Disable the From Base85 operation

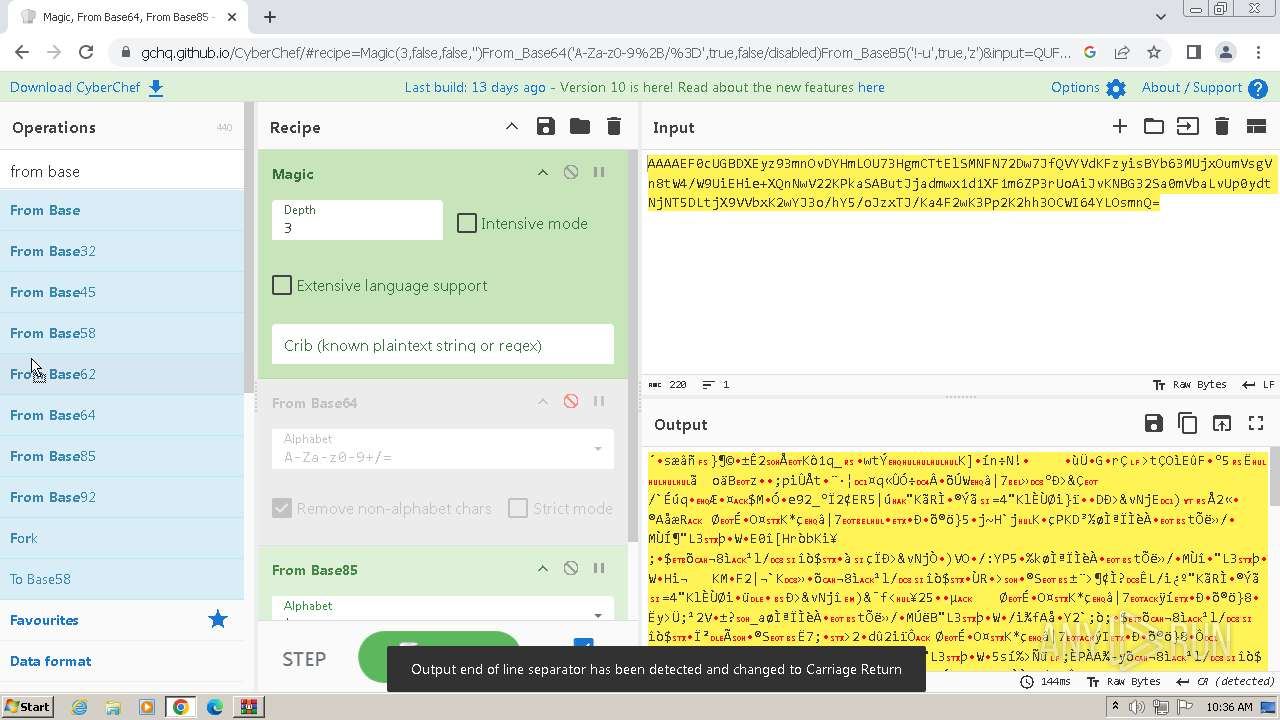pos(571,568)
